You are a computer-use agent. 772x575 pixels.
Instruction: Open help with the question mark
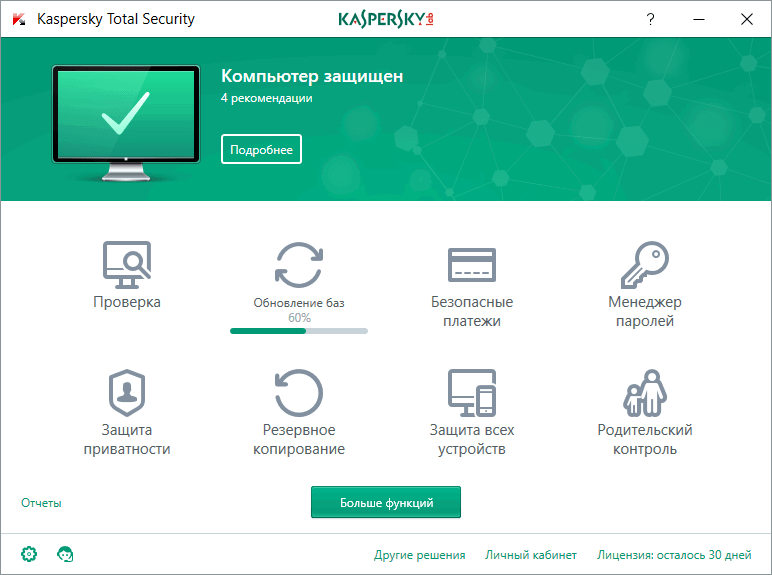(x=650, y=19)
